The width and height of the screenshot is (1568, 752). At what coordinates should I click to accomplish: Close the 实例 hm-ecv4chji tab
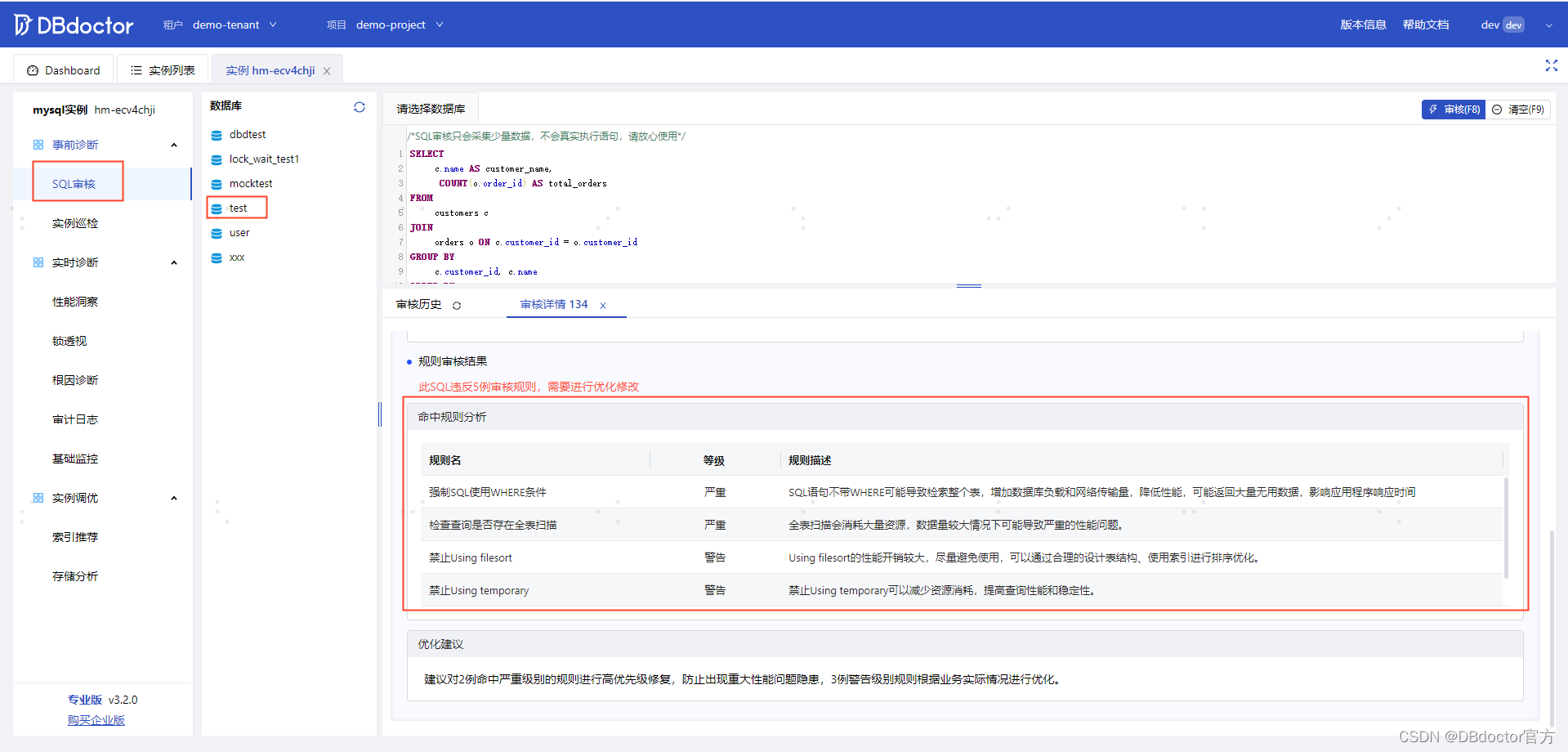pyautogui.click(x=327, y=71)
